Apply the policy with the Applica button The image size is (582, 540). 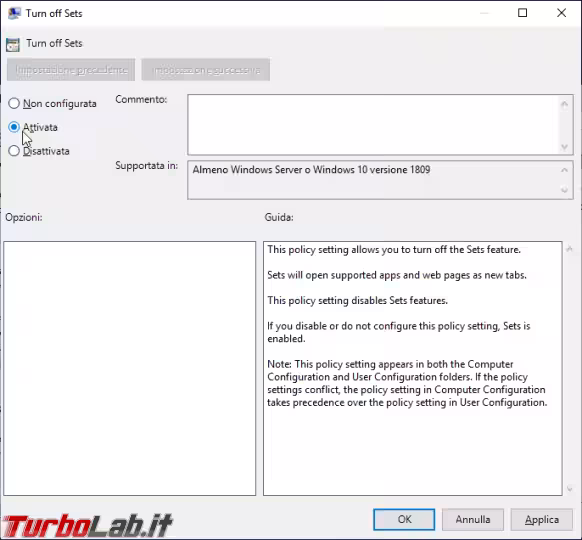pyautogui.click(x=542, y=519)
